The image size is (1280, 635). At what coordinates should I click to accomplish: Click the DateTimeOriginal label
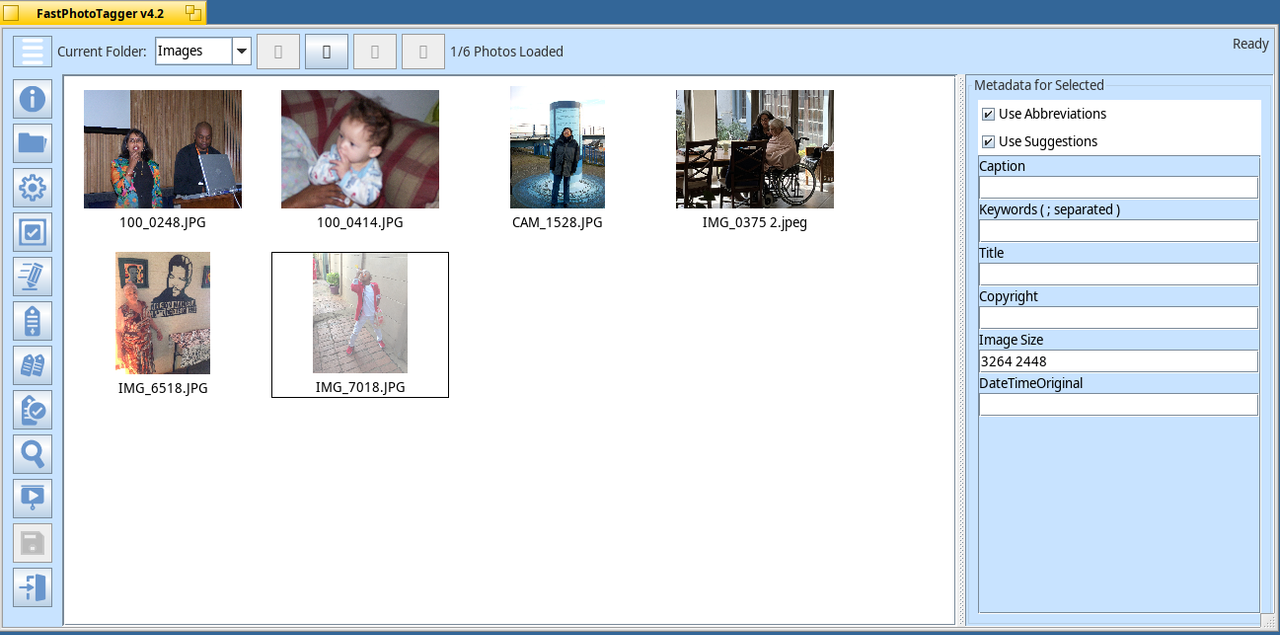[1031, 383]
